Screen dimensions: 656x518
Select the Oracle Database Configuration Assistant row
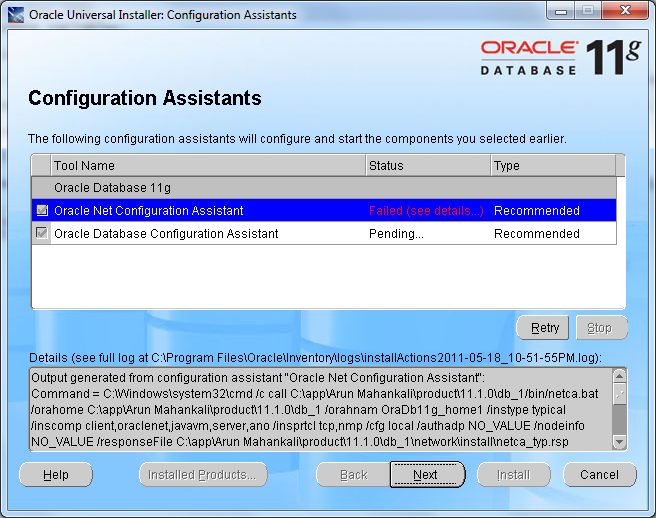coord(324,233)
